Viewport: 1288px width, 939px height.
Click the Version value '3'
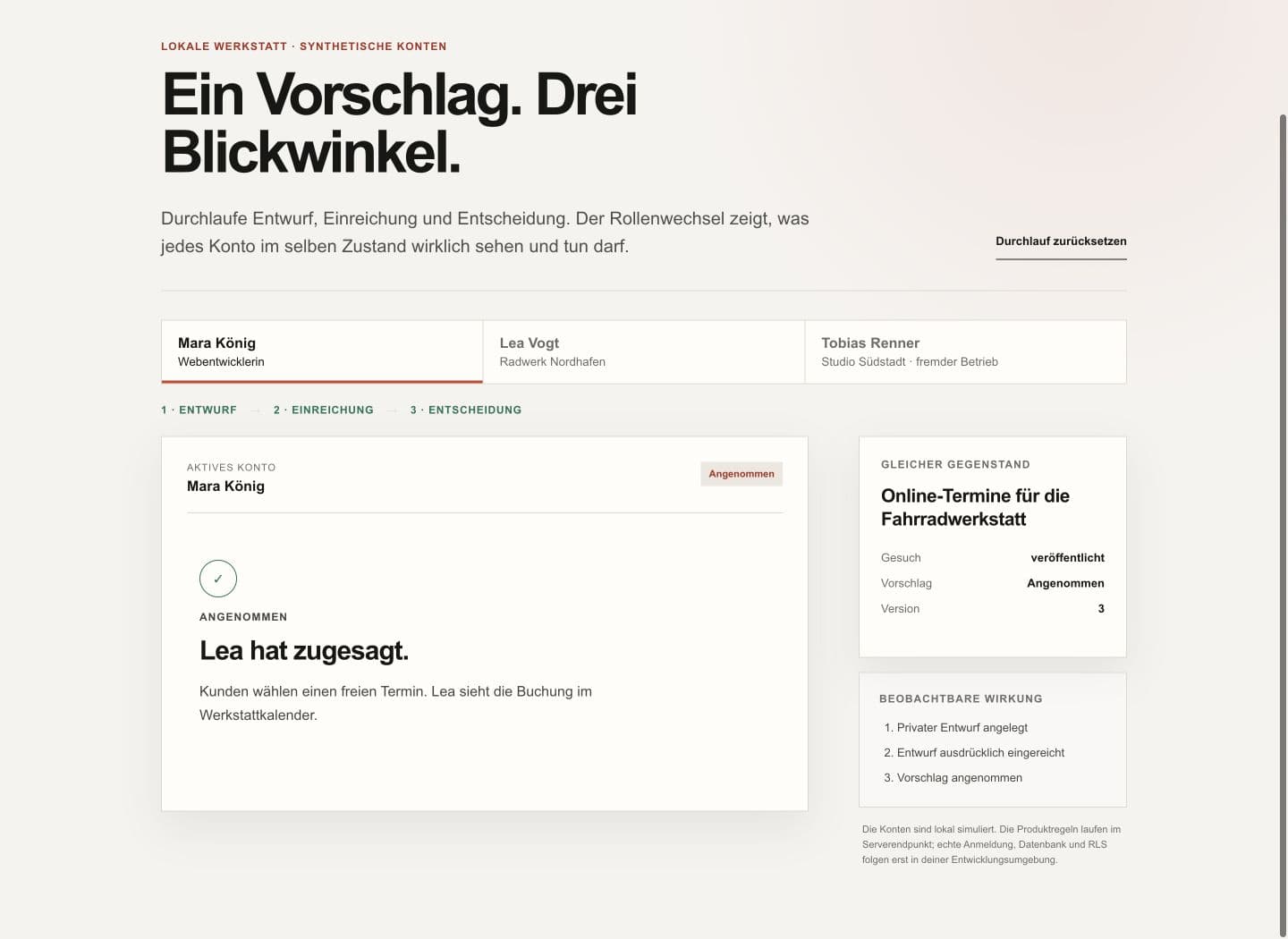click(1101, 608)
